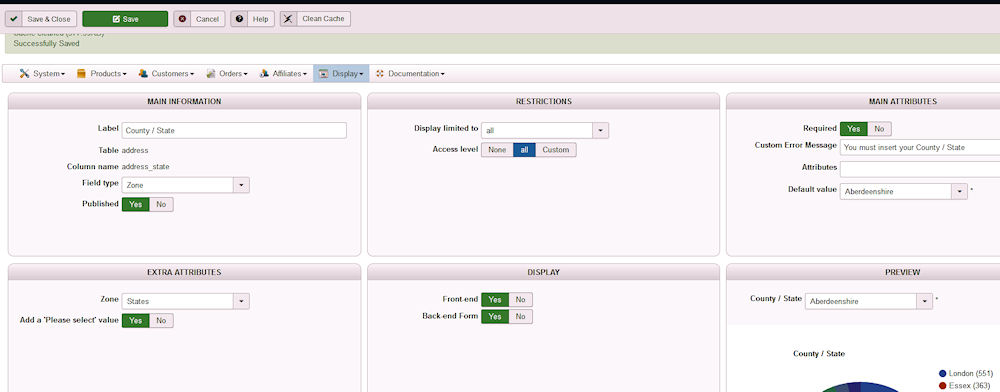Viewport: 1000px width, 392px height.
Task: Set 'Please select' value to No
Action: [161, 321]
